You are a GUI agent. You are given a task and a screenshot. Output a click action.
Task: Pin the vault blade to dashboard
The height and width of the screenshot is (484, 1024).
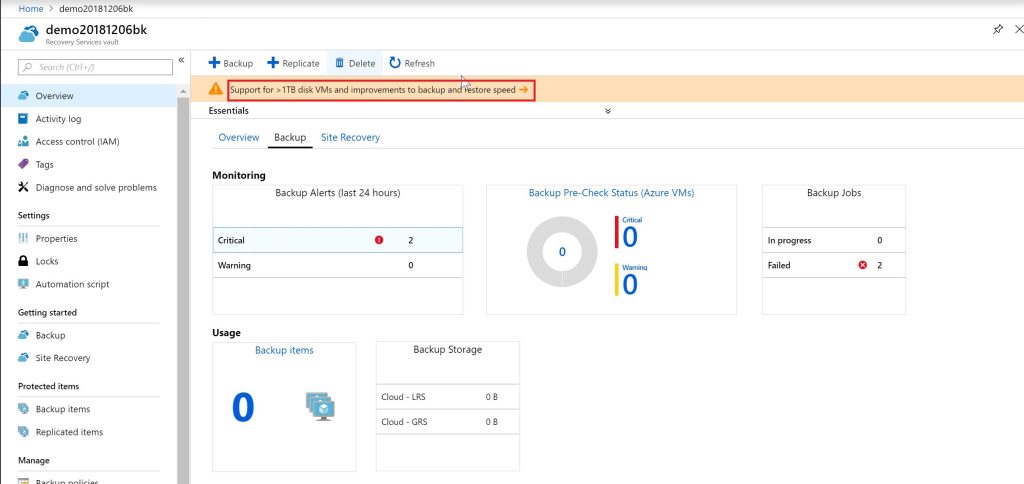998,29
